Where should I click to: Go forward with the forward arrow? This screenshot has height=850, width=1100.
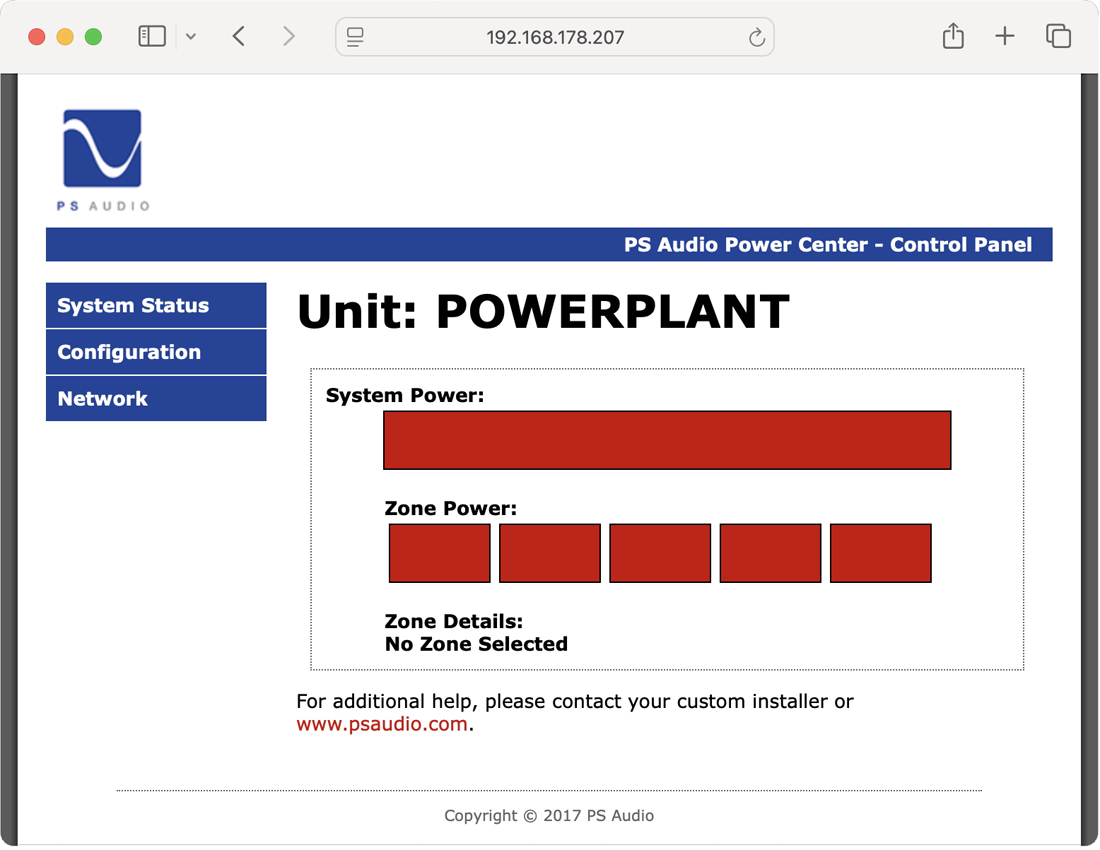(x=288, y=36)
